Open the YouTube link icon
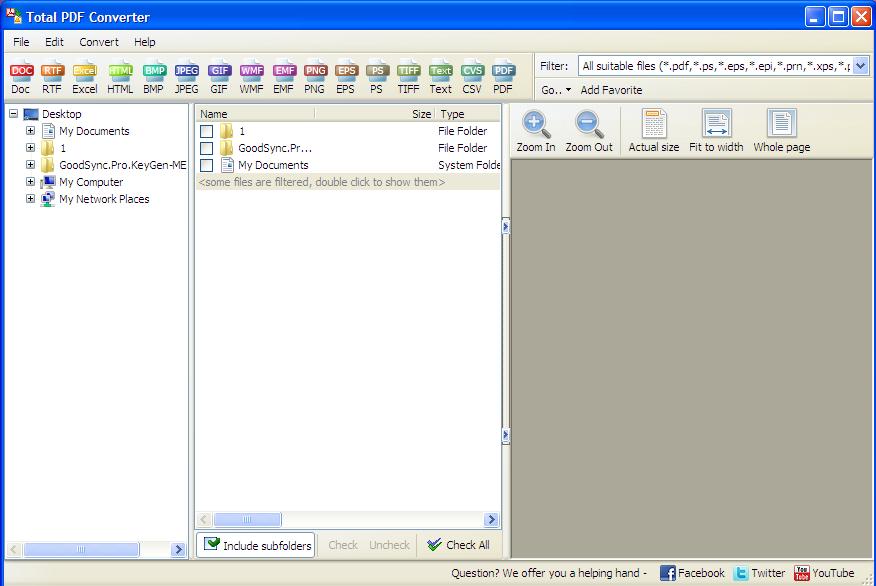 tap(802, 573)
